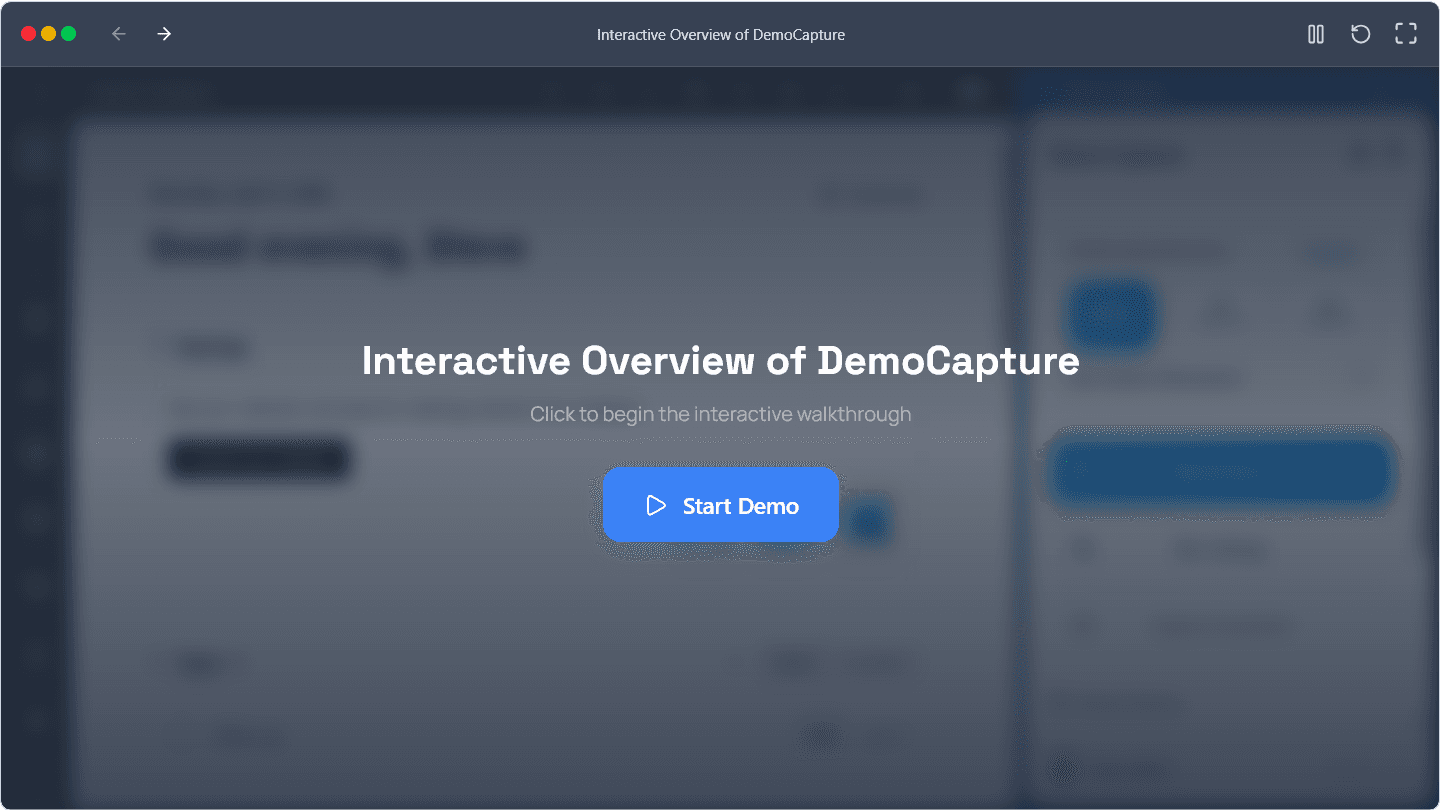Screen dimensions: 1440x810
Task: Click the Start Demo button
Action: (720, 505)
